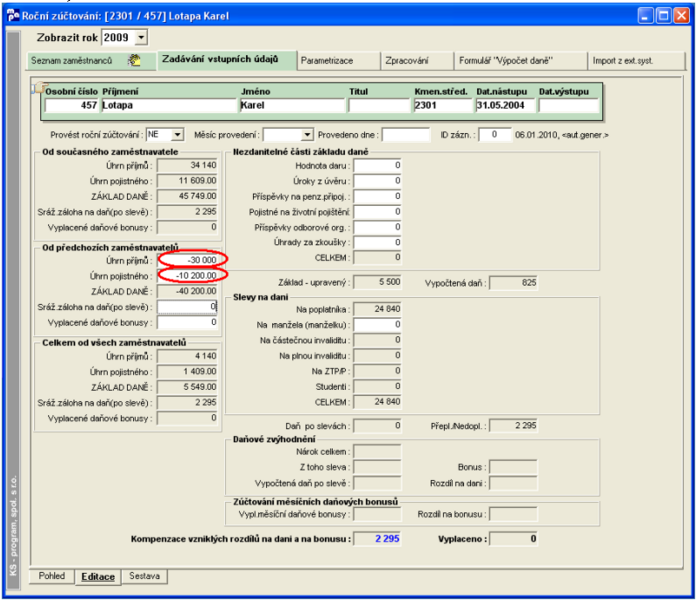
Task: Click the Příjmení field containing Lotapa
Action: click(169, 106)
